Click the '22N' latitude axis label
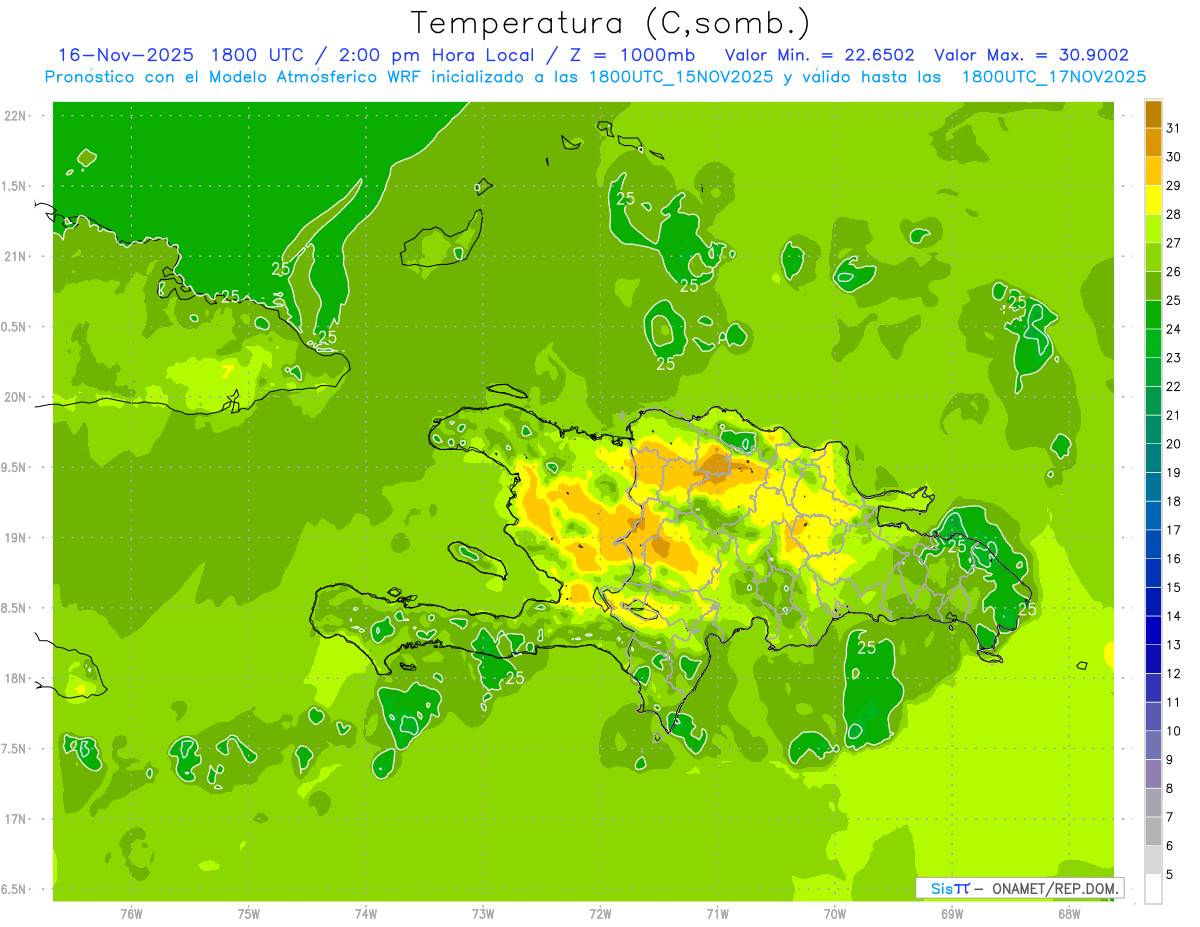 click(x=15, y=116)
